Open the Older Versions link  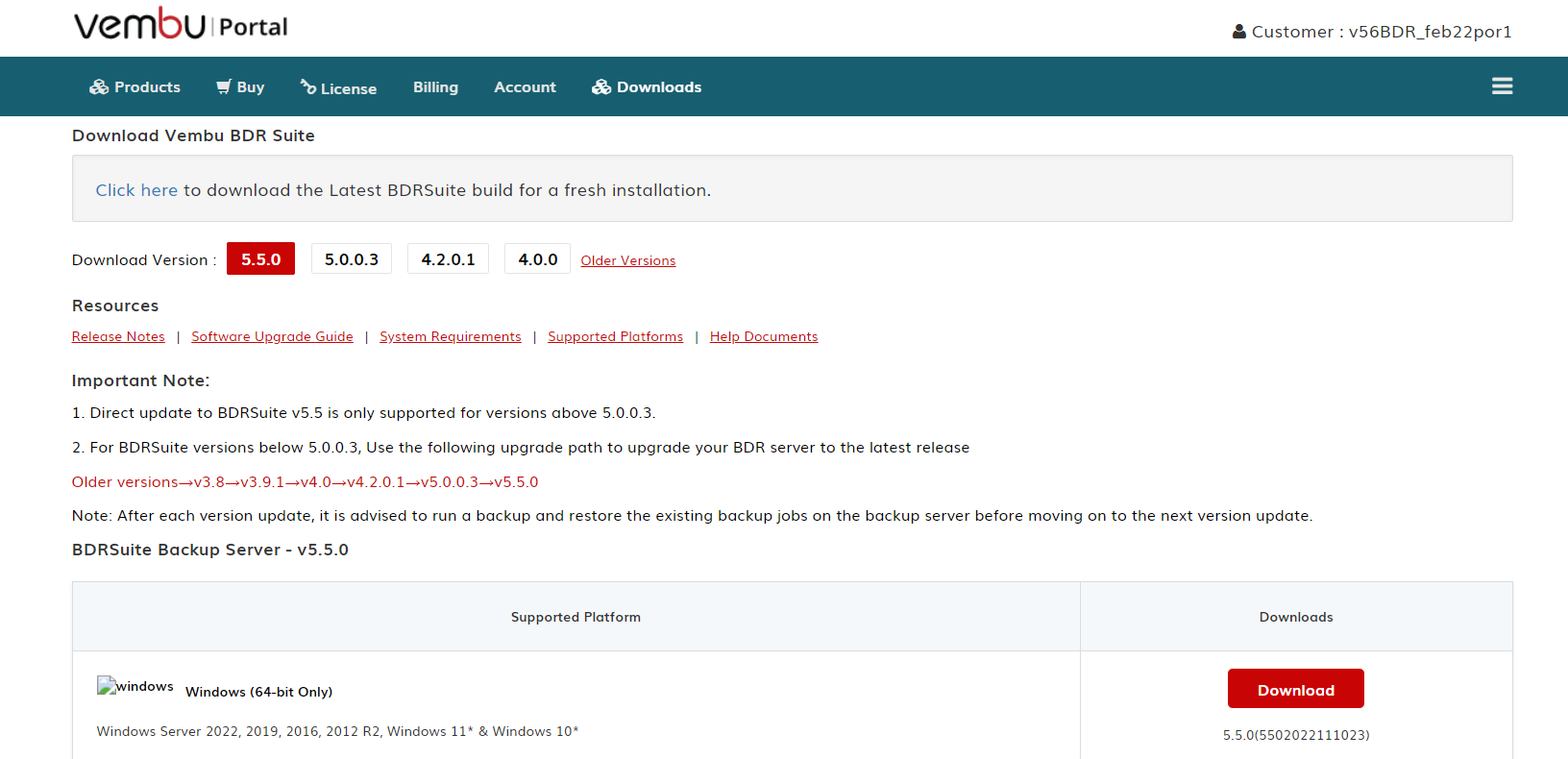click(x=628, y=260)
